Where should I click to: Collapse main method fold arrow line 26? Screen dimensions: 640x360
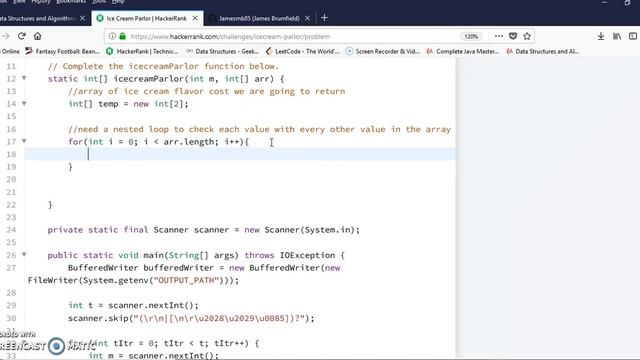24,254
